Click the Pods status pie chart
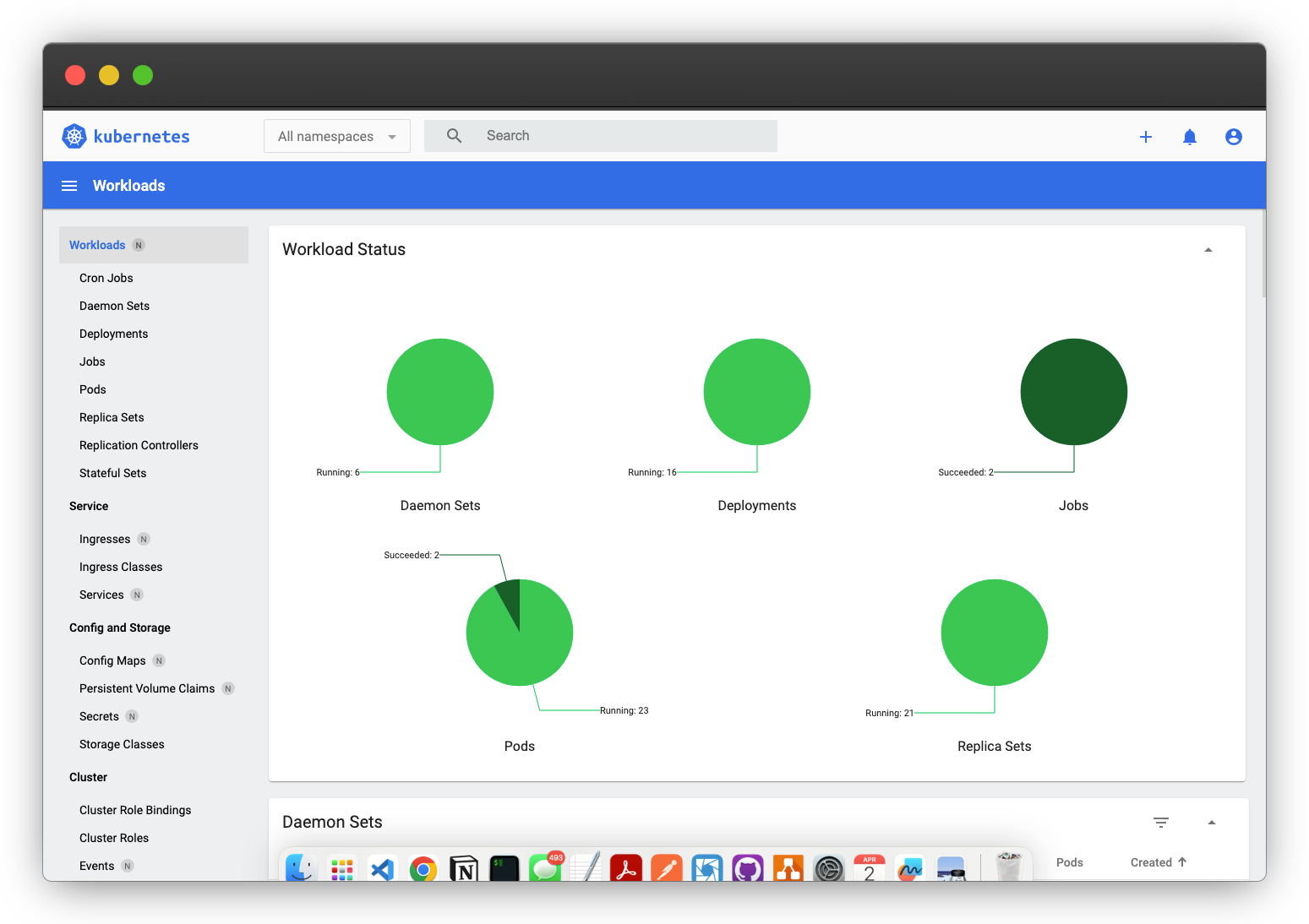The height and width of the screenshot is (924, 1309). point(520,632)
